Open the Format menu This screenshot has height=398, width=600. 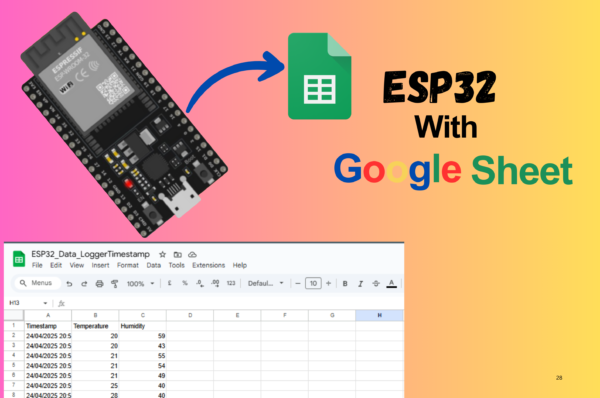click(x=127, y=265)
